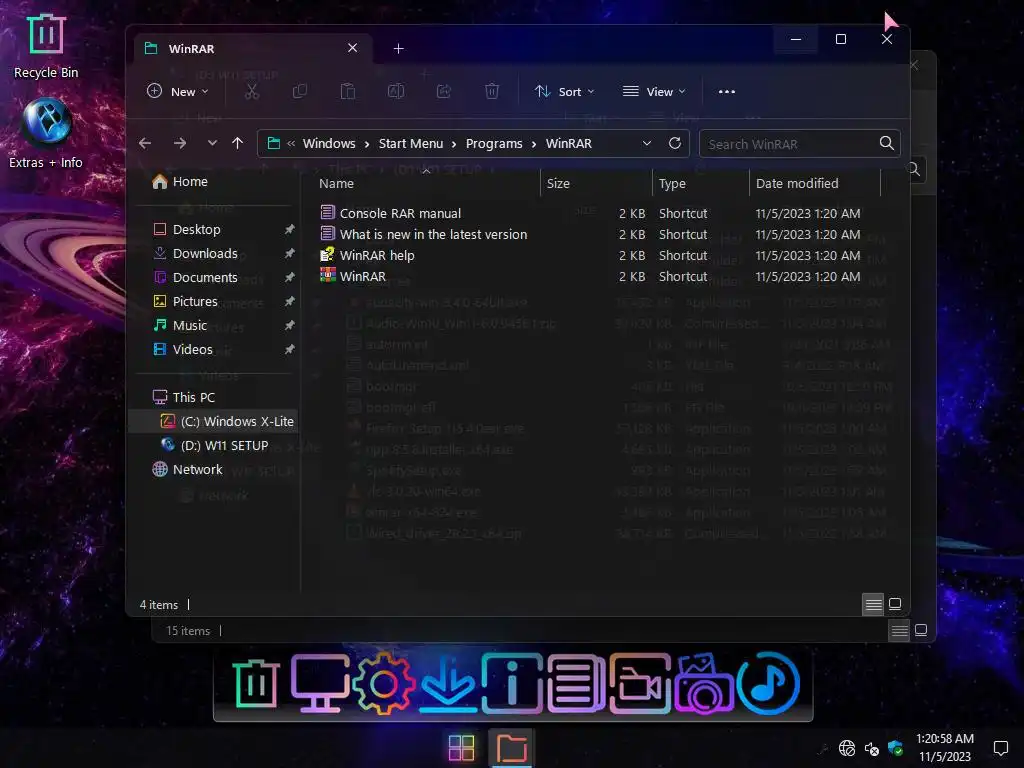Click the Programs breadcrumb segment

pyautogui.click(x=494, y=144)
